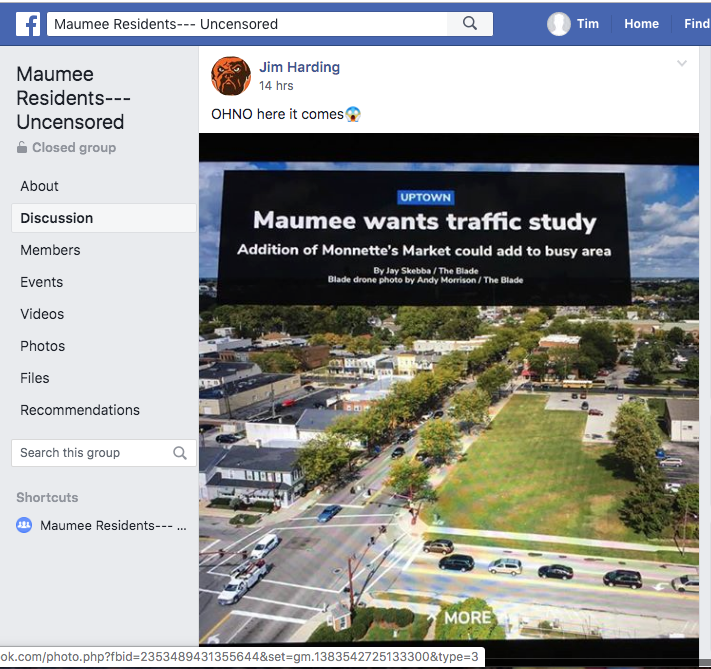
Task: Click Tim's profile avatar in the header
Action: [559, 24]
